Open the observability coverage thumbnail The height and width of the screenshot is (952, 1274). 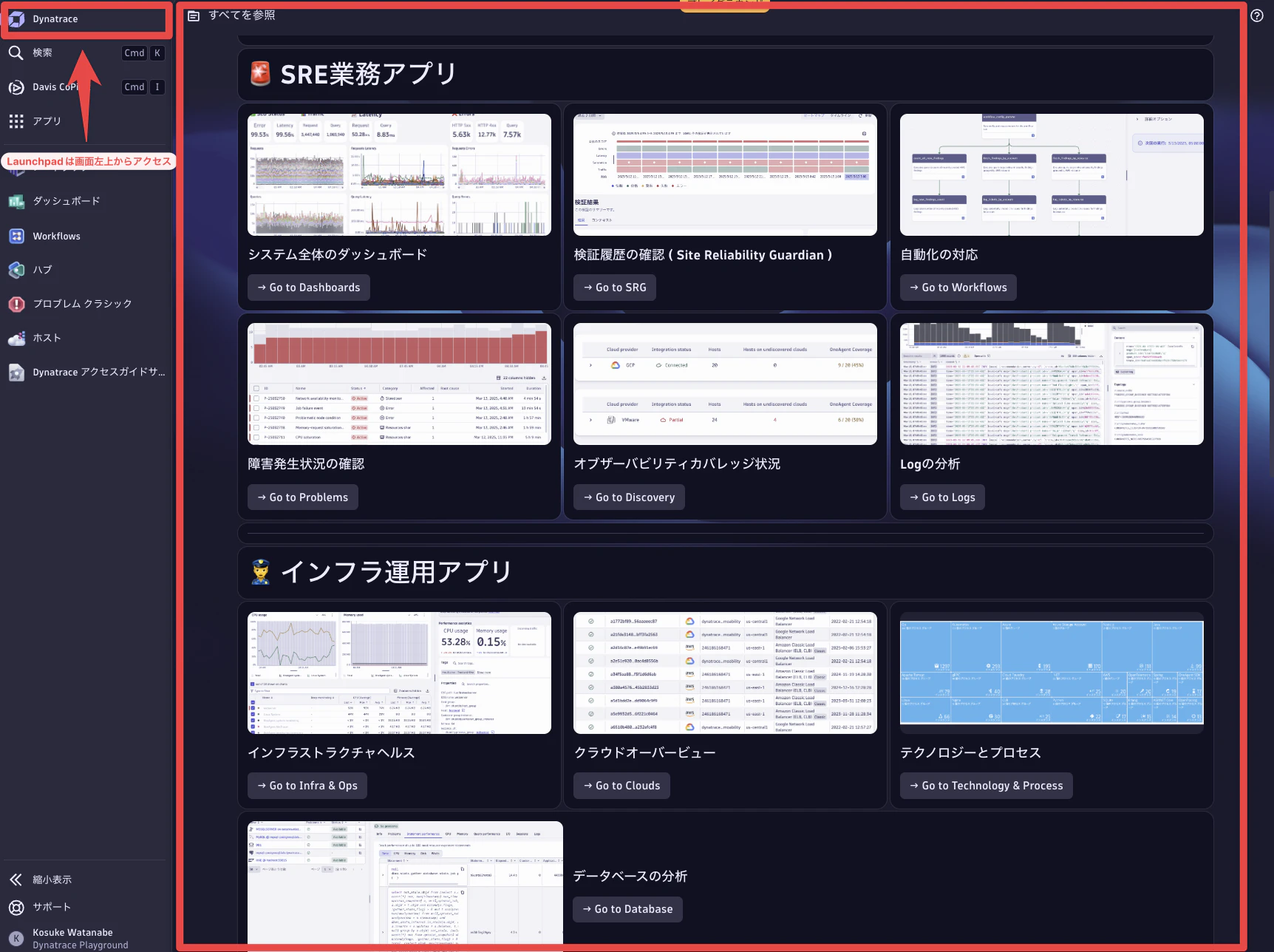(x=725, y=384)
